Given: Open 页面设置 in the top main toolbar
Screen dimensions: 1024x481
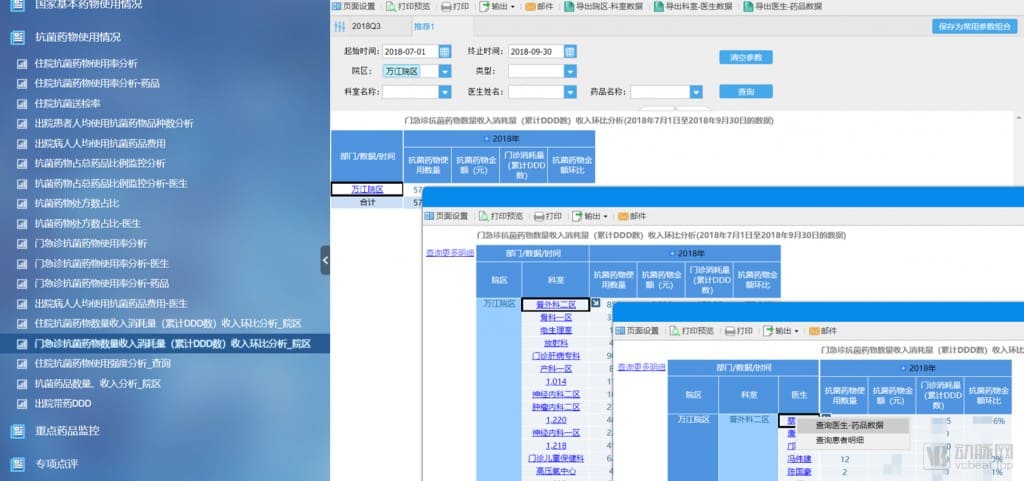Looking at the screenshot, I should pyautogui.click(x=353, y=6).
